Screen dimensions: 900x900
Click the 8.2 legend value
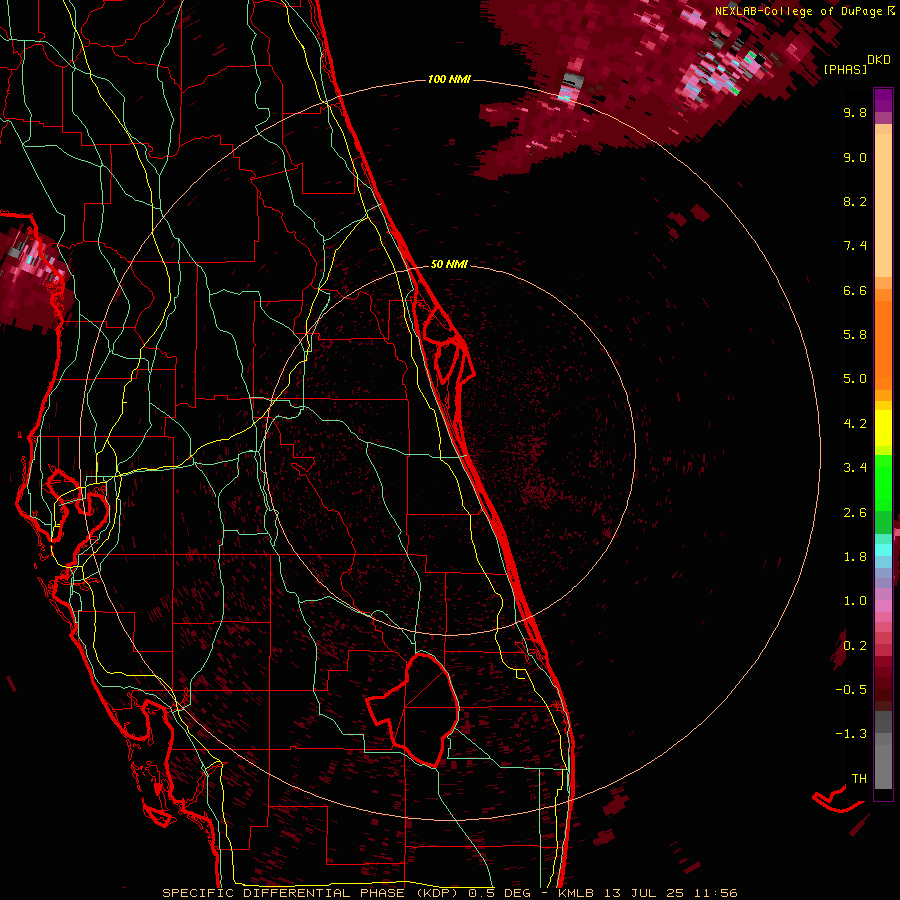click(855, 201)
